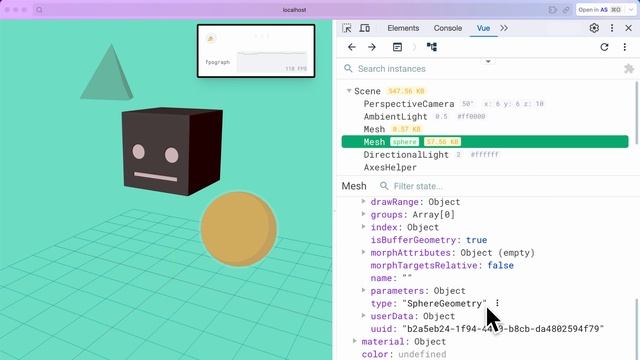The height and width of the screenshot is (360, 640).
Task: Click the uuid value string
Action: pos(503,329)
